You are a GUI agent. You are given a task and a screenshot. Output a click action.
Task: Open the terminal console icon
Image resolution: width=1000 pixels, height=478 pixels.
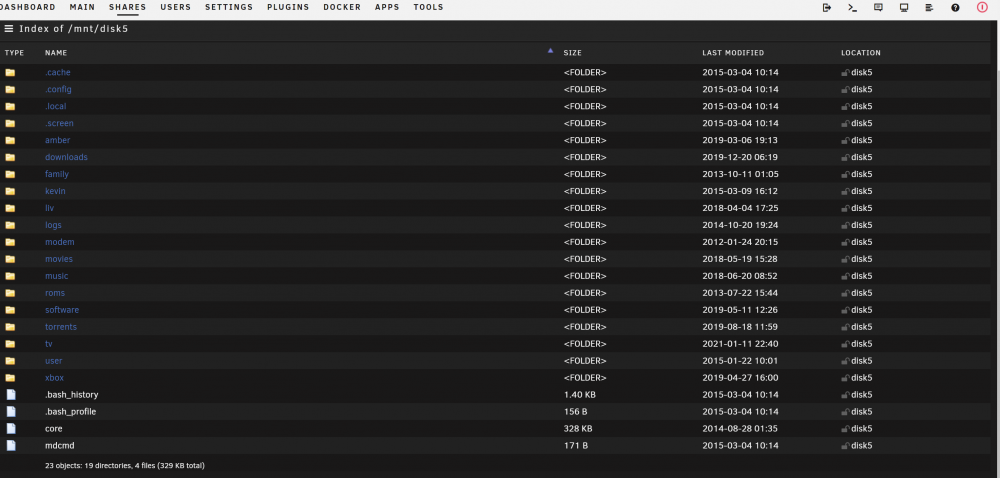[x=852, y=8]
